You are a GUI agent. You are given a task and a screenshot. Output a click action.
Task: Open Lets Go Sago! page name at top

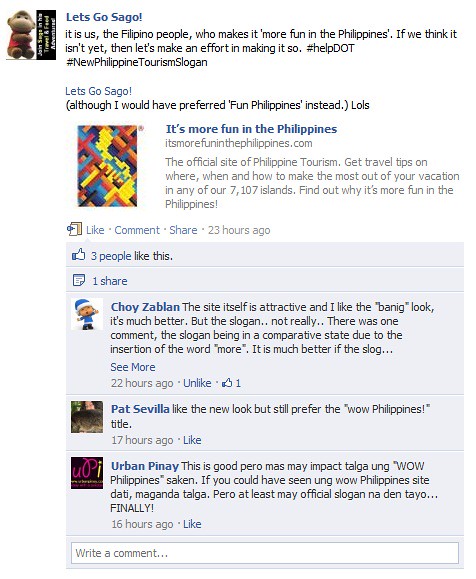point(104,17)
